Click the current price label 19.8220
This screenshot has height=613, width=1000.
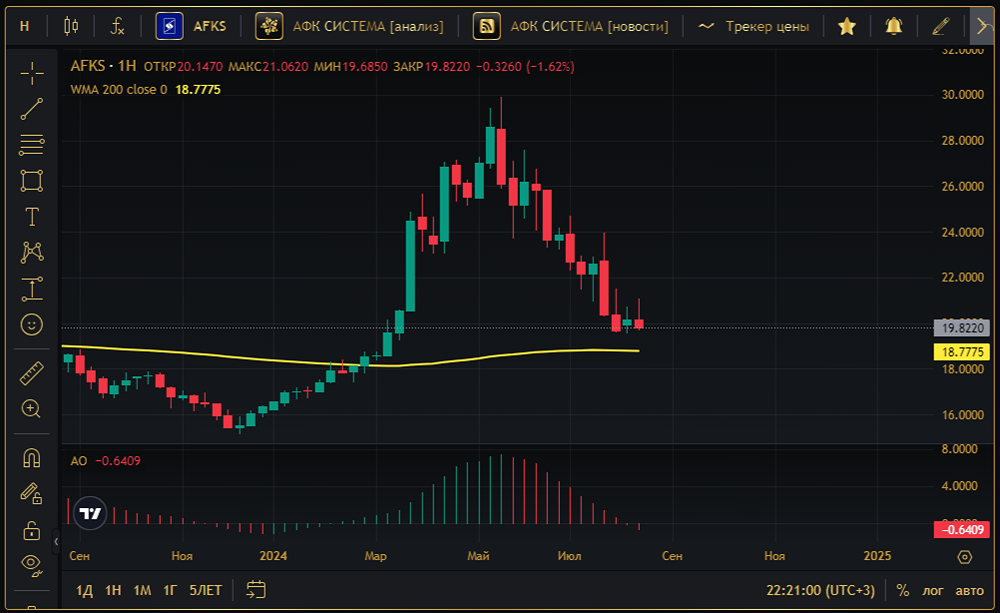click(962, 328)
